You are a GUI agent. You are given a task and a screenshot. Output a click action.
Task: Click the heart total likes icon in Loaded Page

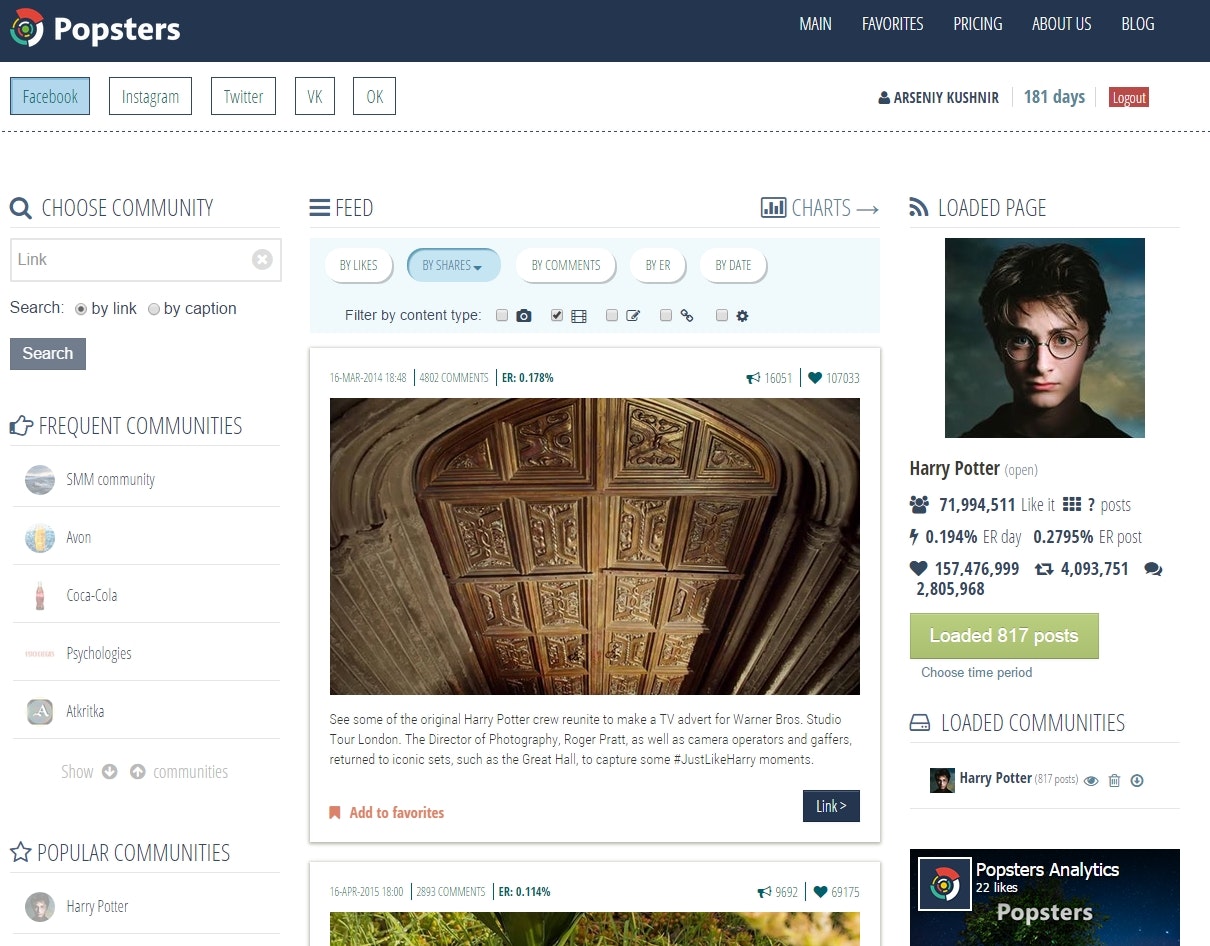point(919,568)
